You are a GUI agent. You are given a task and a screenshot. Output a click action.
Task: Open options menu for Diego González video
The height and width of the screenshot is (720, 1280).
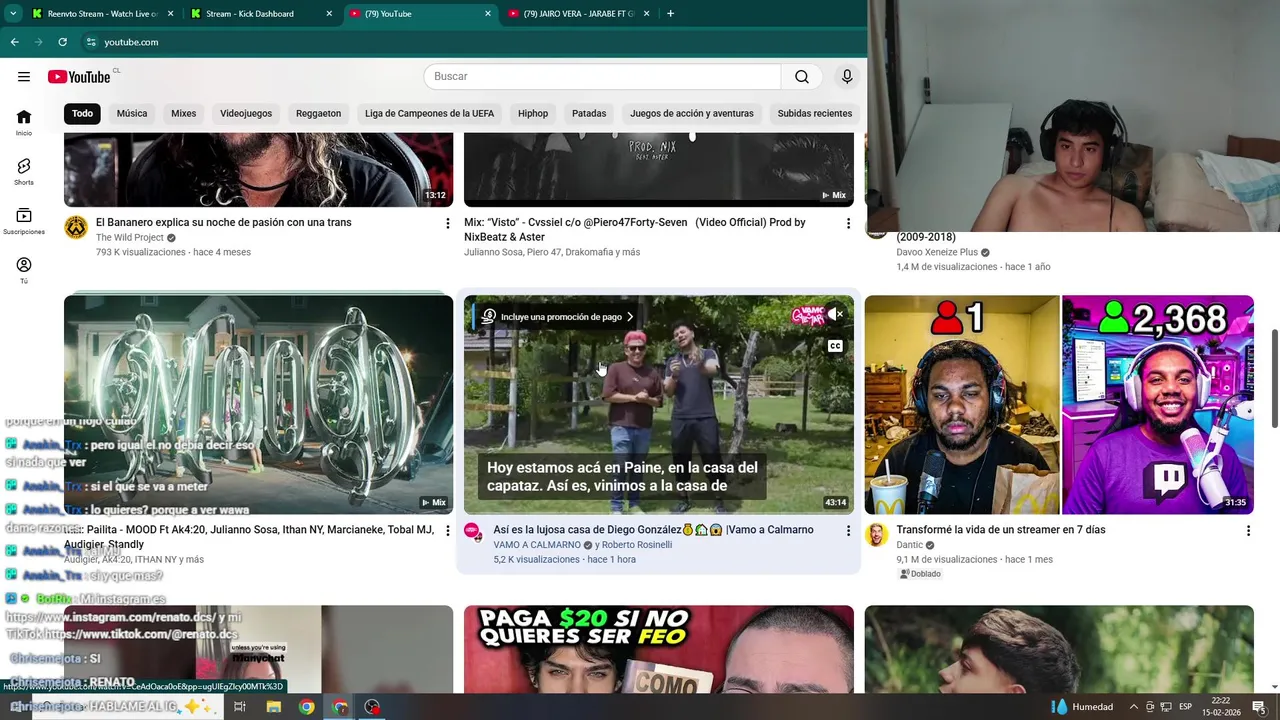(848, 531)
